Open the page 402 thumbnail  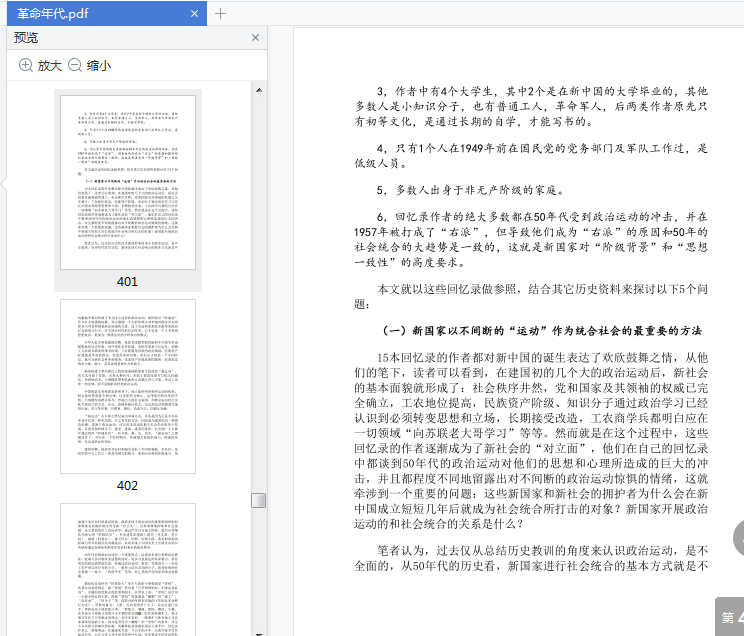(x=127, y=386)
